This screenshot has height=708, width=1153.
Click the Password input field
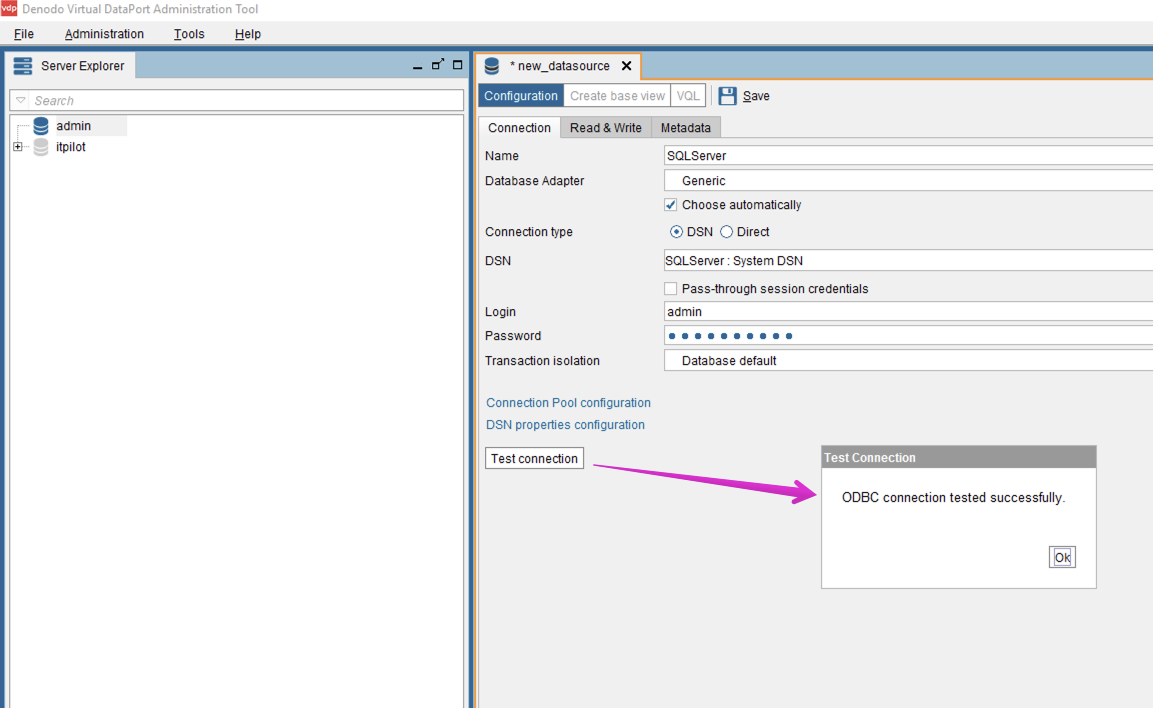point(908,336)
